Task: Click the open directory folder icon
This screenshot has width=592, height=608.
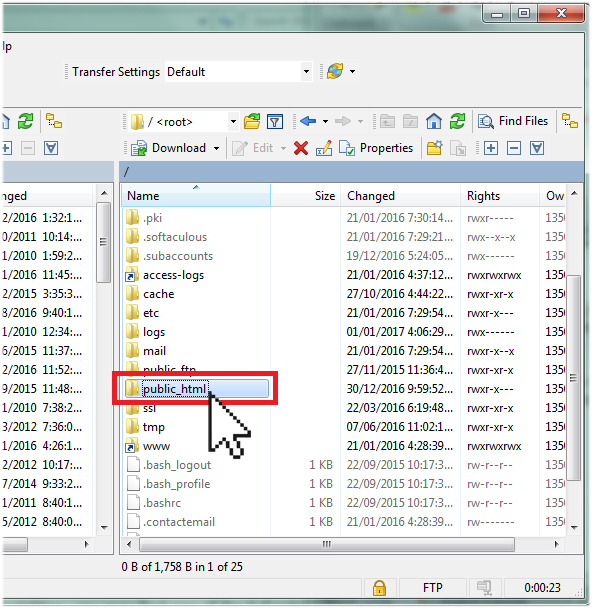Action: [x=252, y=122]
